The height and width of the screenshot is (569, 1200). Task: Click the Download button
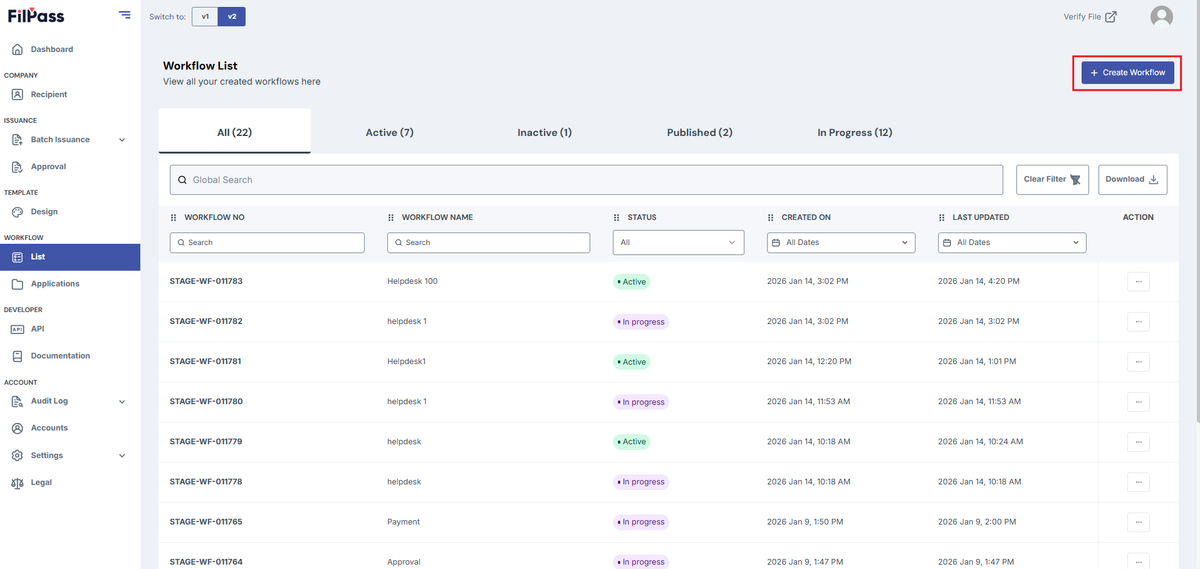pos(1132,180)
